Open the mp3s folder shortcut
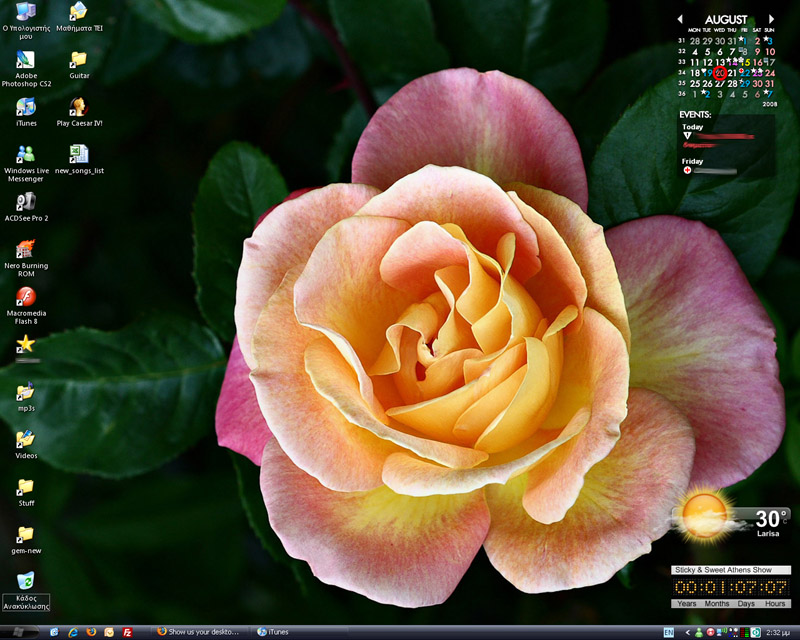 [26, 391]
